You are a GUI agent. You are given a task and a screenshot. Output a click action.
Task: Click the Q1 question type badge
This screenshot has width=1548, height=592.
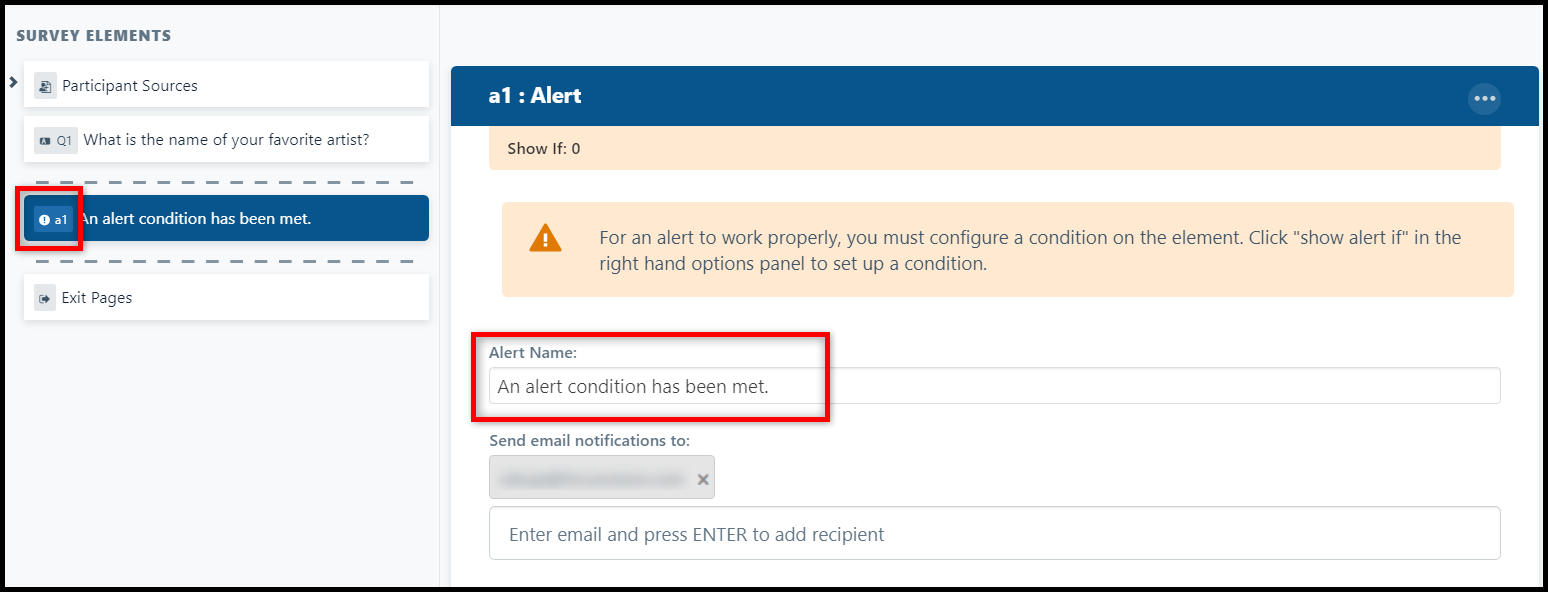[x=55, y=140]
